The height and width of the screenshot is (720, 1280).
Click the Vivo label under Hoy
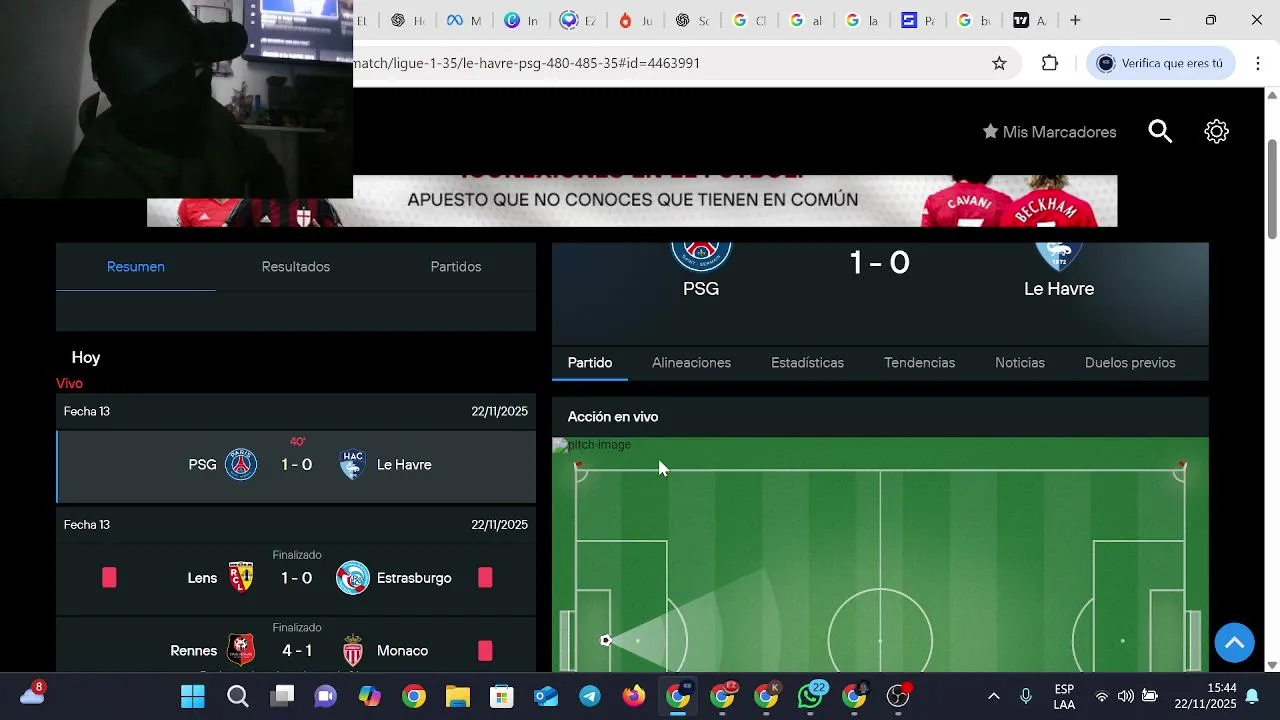(x=69, y=384)
